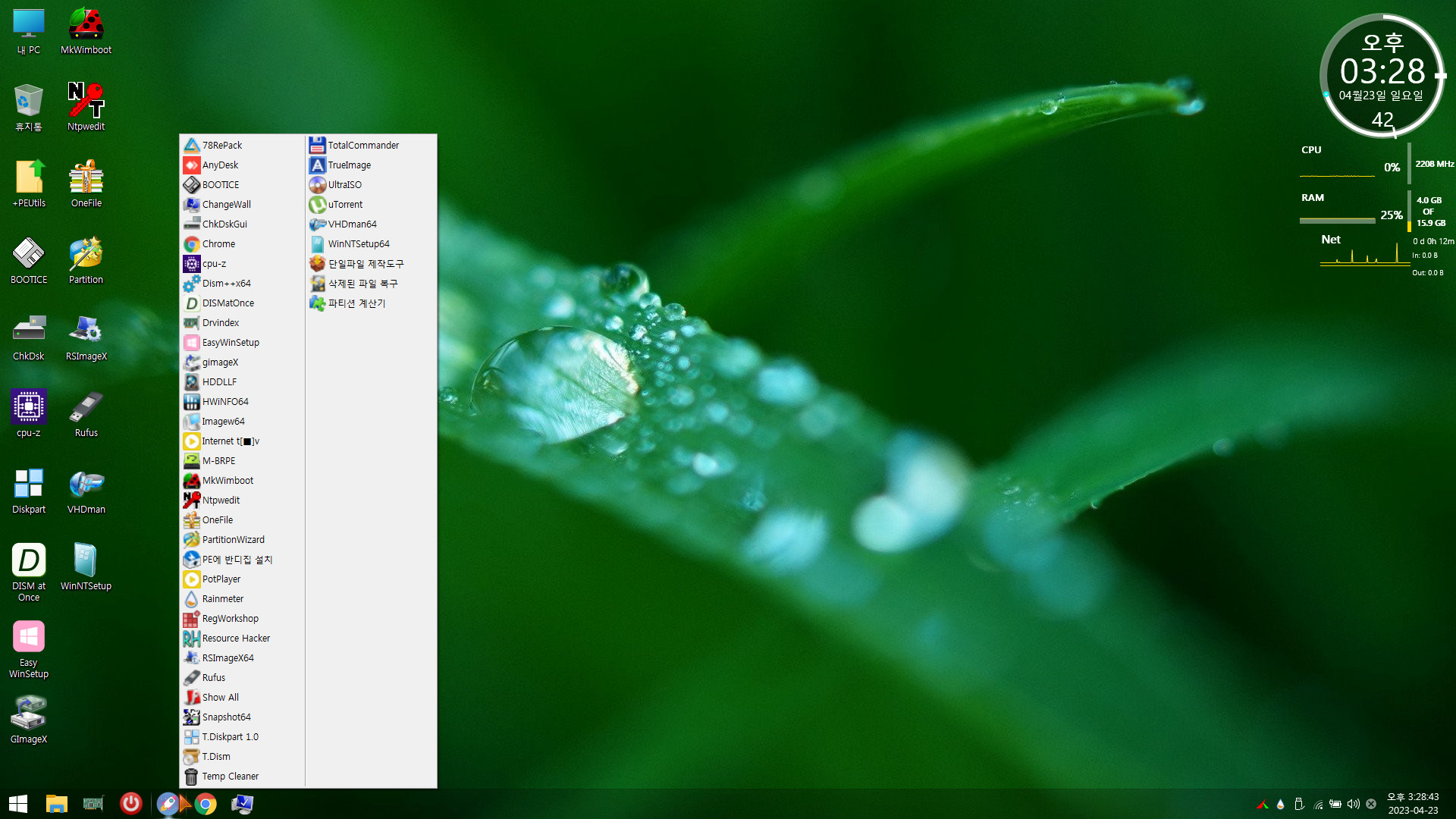1456x819 pixels.
Task: Choose 삭제된 파일 복구 menu entry
Action: [x=371, y=283]
